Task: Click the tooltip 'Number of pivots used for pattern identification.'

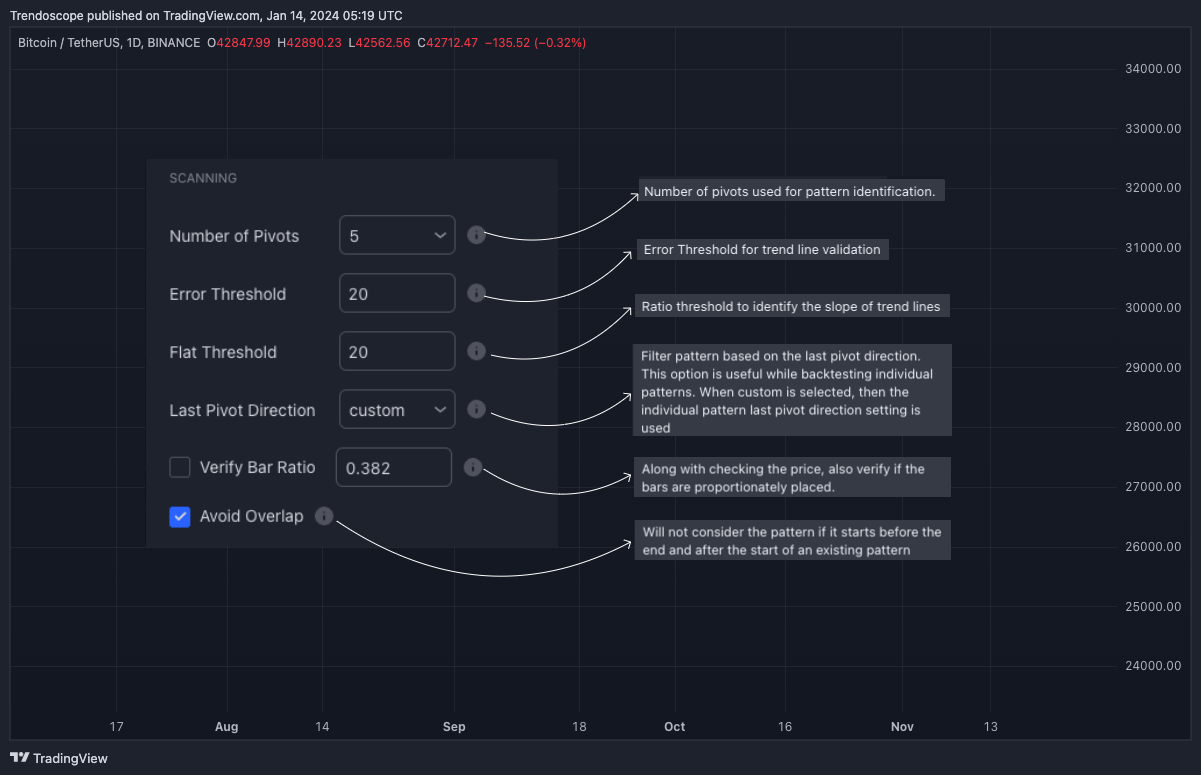Action: (790, 191)
